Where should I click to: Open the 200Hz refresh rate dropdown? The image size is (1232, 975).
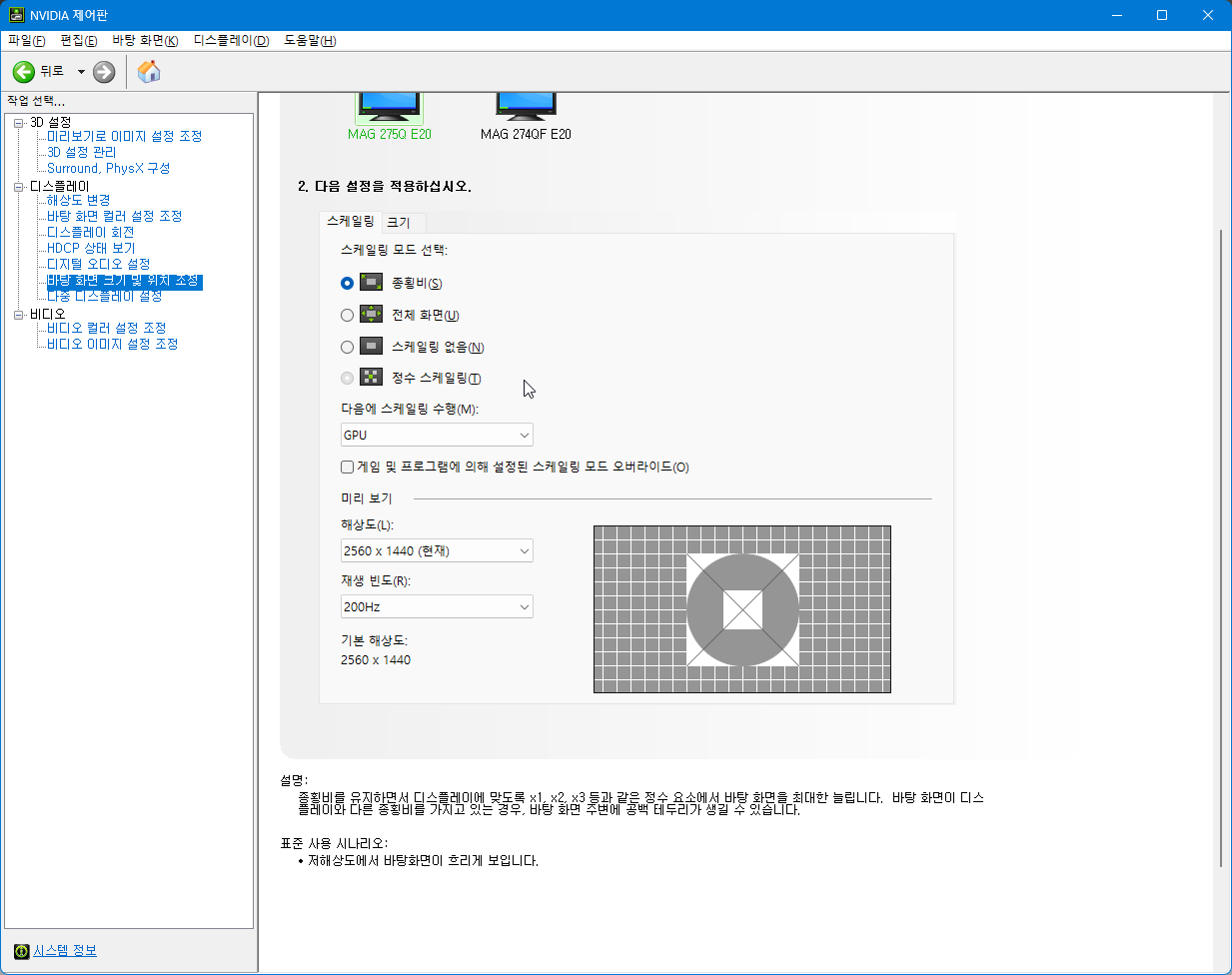pyautogui.click(x=437, y=606)
